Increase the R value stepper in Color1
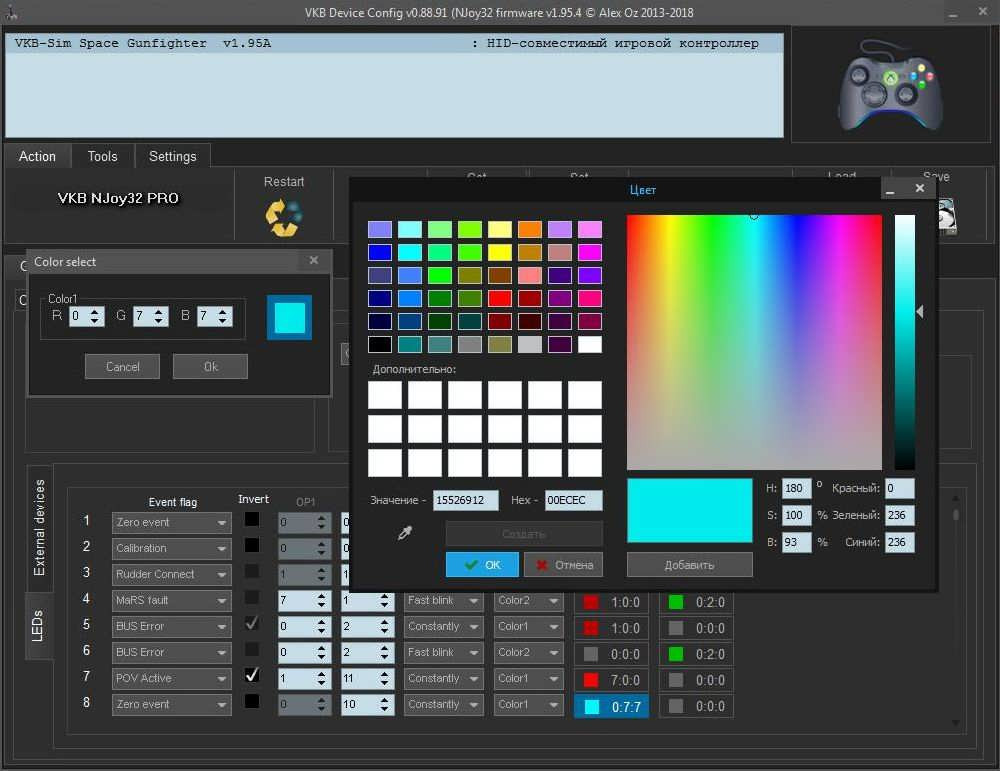The image size is (1000, 771). pyautogui.click(x=96, y=312)
